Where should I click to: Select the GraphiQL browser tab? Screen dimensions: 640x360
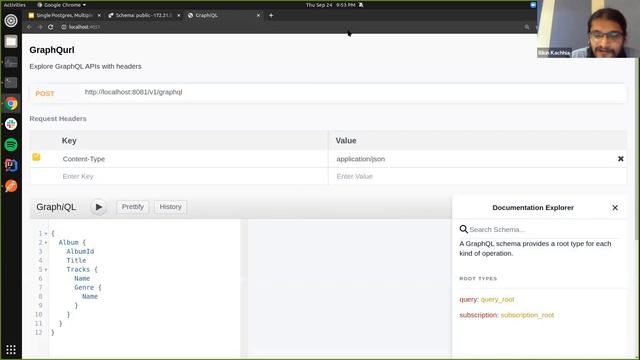click(x=222, y=16)
